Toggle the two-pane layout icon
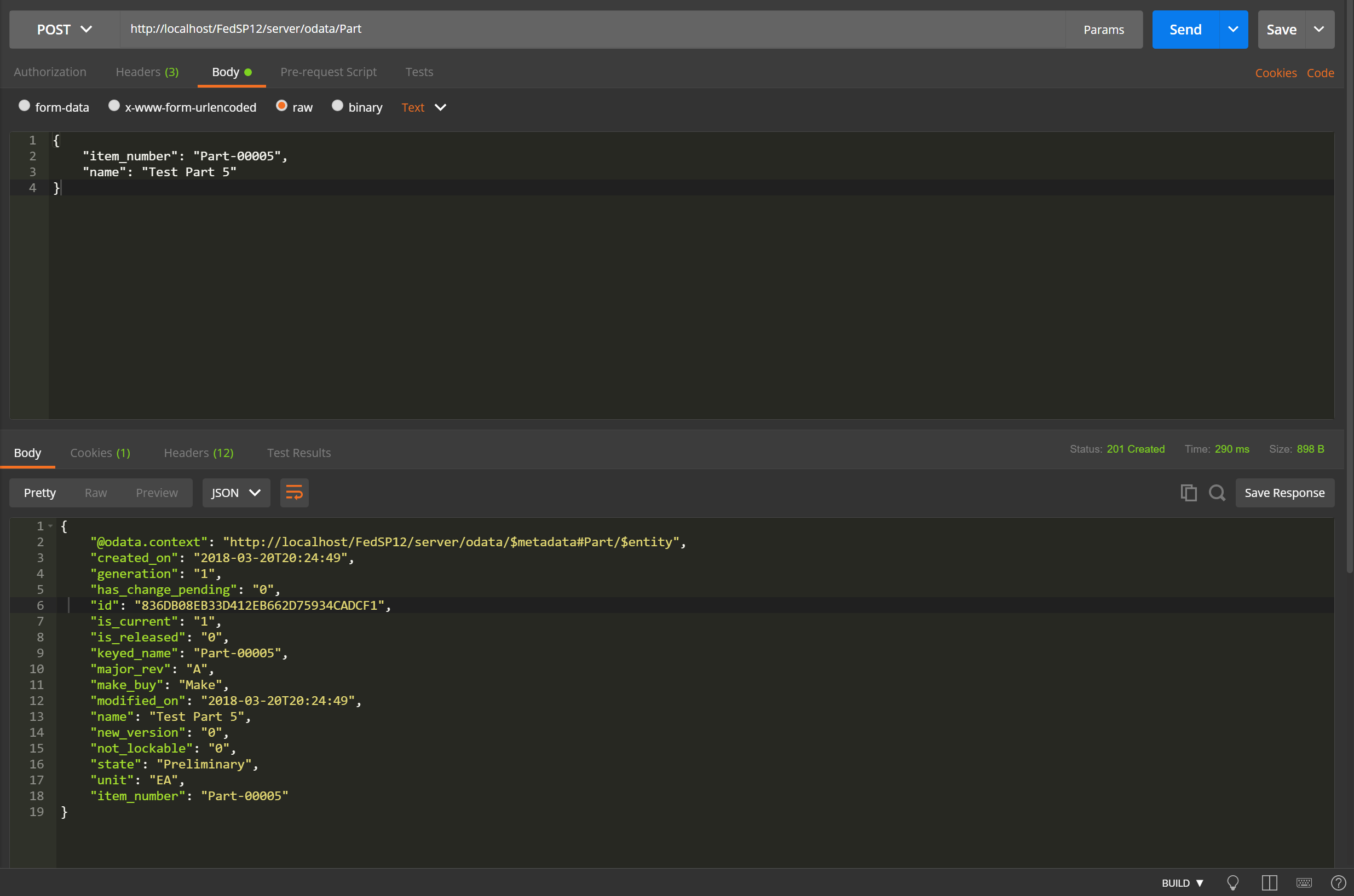 1270,882
